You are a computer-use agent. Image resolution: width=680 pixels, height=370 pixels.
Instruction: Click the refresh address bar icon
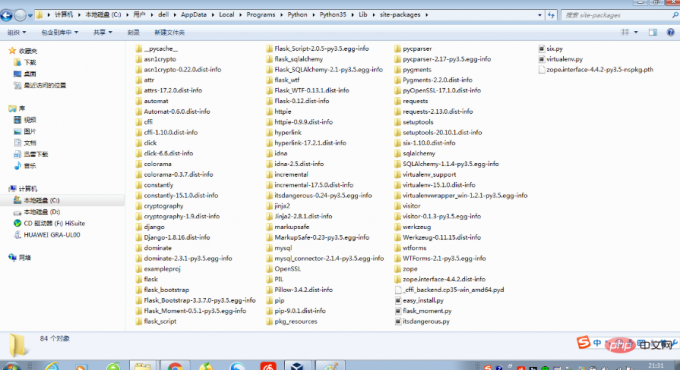[551, 15]
